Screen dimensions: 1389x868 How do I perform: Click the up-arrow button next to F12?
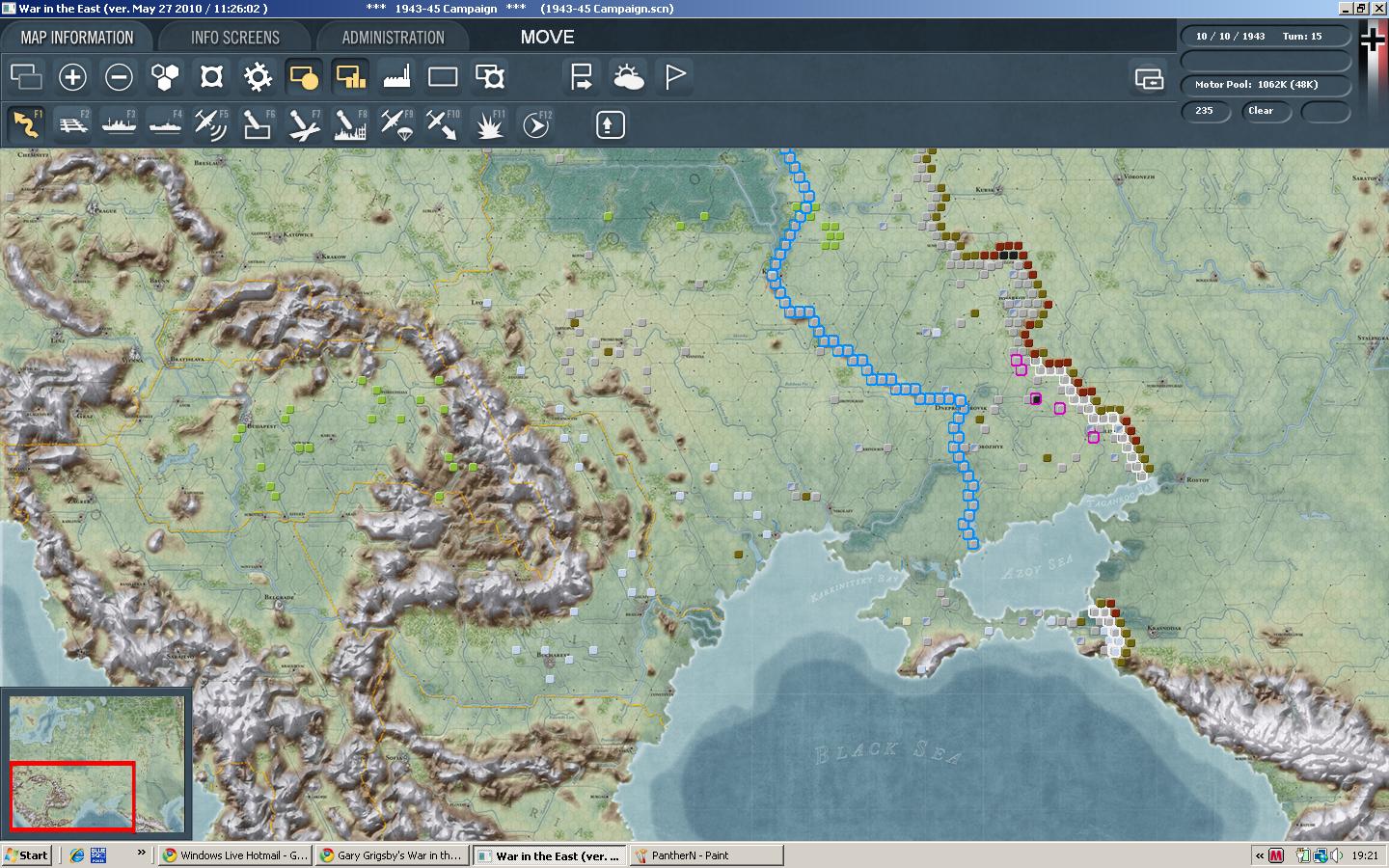[611, 124]
